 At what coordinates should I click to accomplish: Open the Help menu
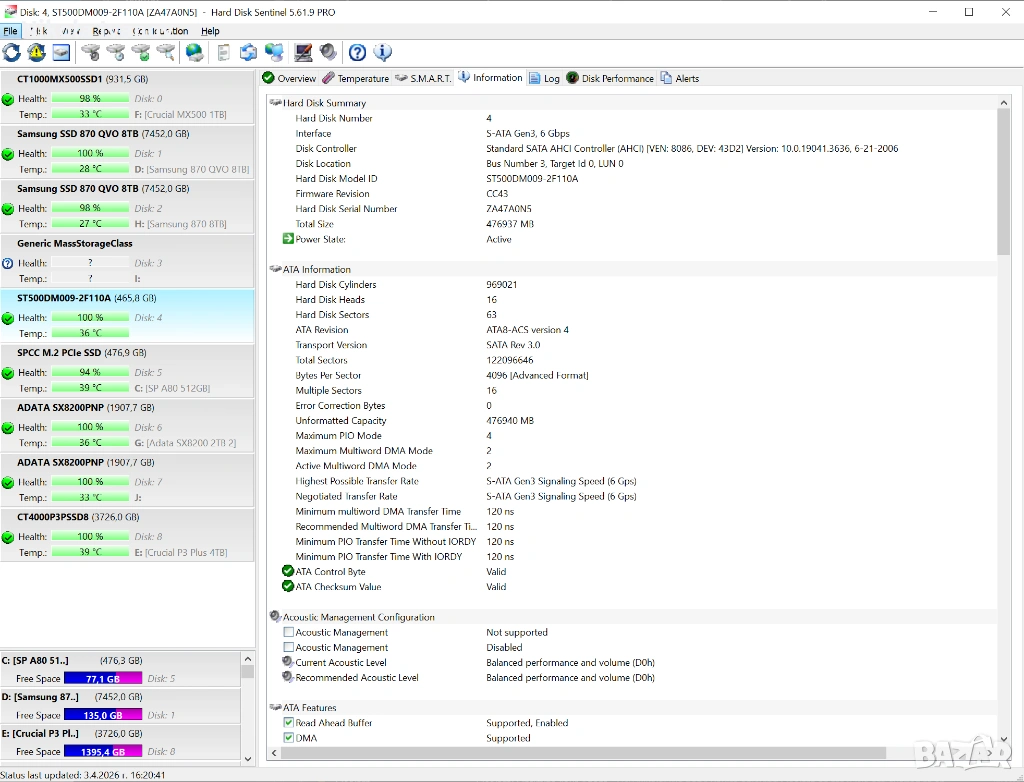(210, 31)
